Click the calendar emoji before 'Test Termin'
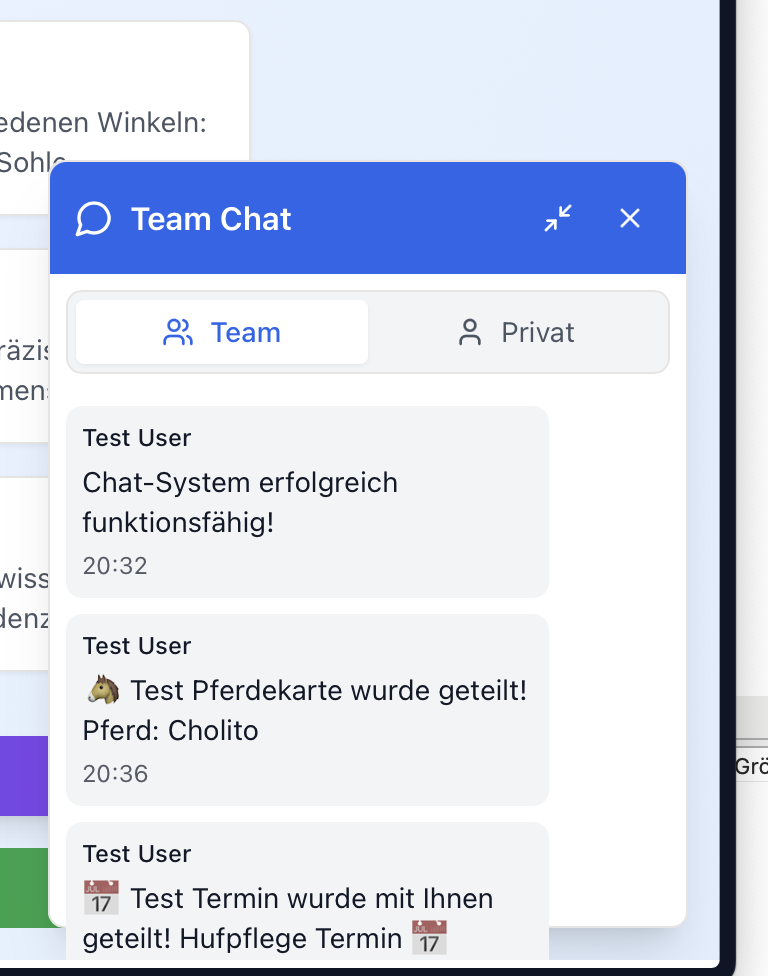Image resolution: width=770 pixels, height=976 pixels. tap(102, 898)
